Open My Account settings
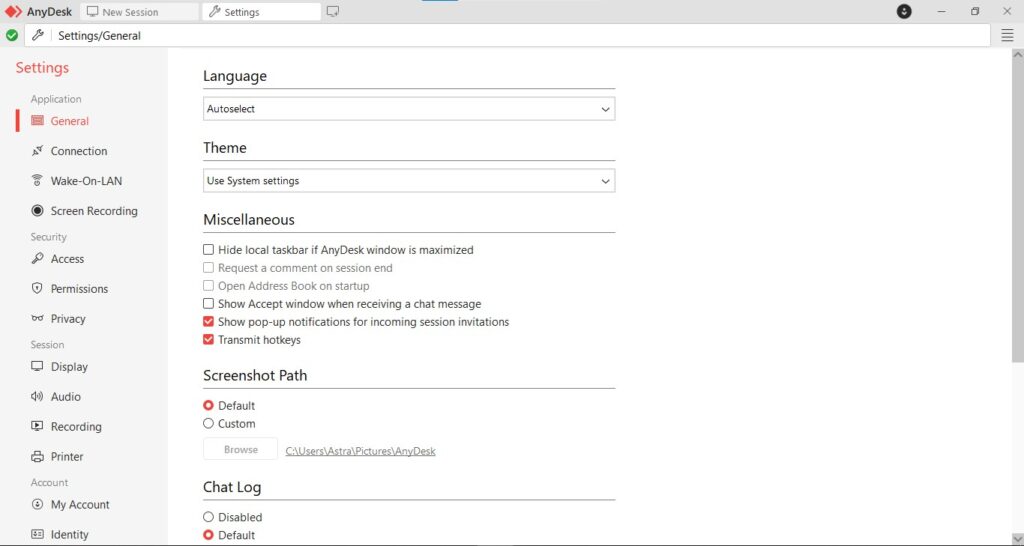The image size is (1024, 546). pyautogui.click(x=80, y=504)
